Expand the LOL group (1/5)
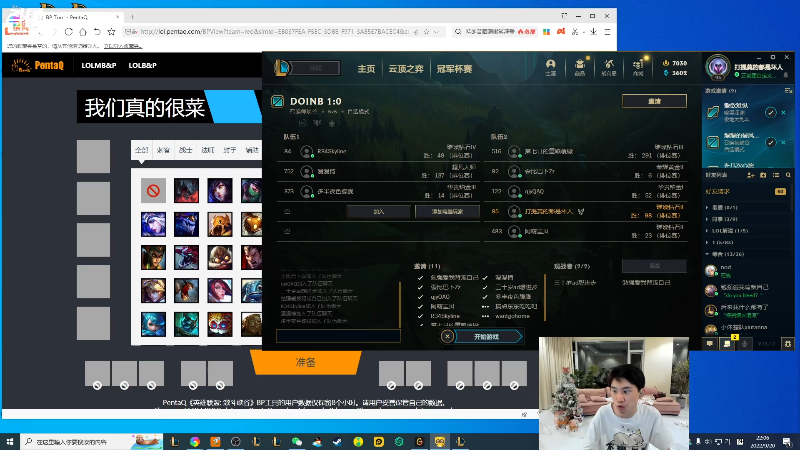Viewport: 800px width, 450px height. (x=746, y=231)
